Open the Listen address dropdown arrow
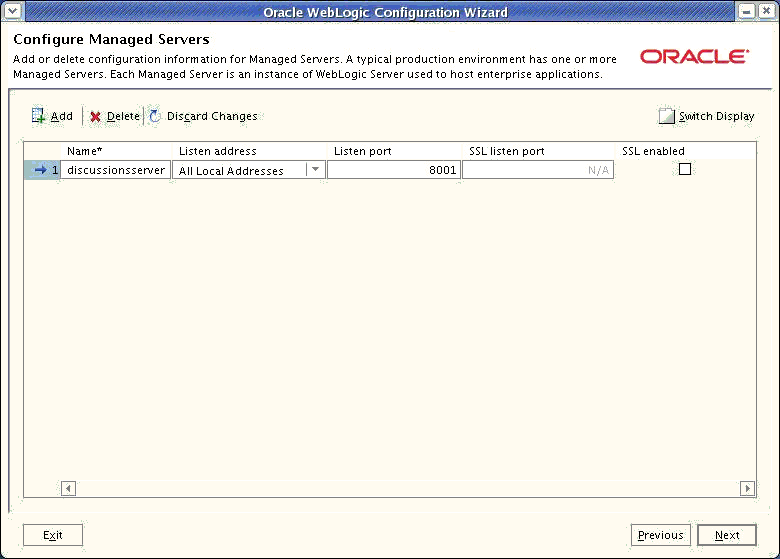Viewport: 780px width, 559px height. tap(315, 170)
